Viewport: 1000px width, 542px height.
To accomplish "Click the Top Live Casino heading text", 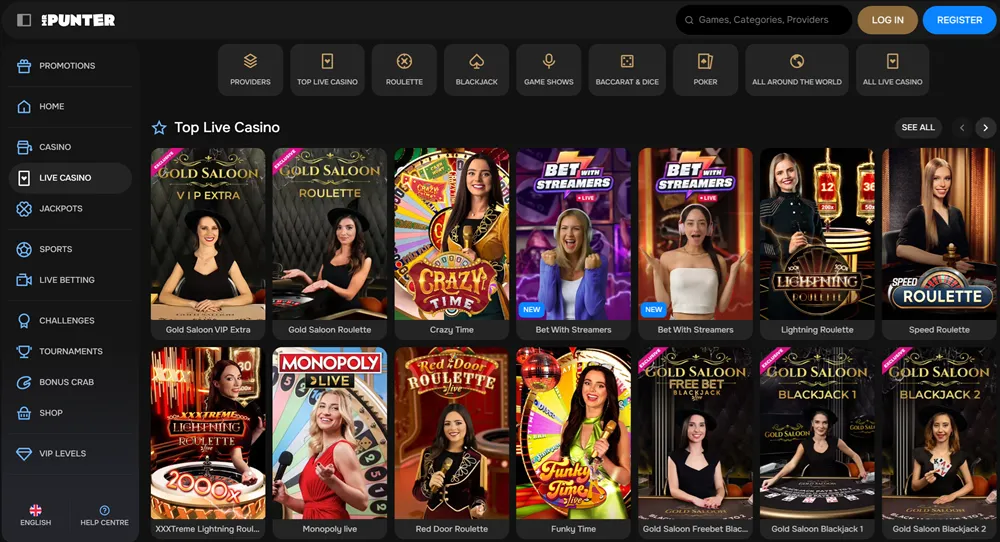I will [x=227, y=128].
